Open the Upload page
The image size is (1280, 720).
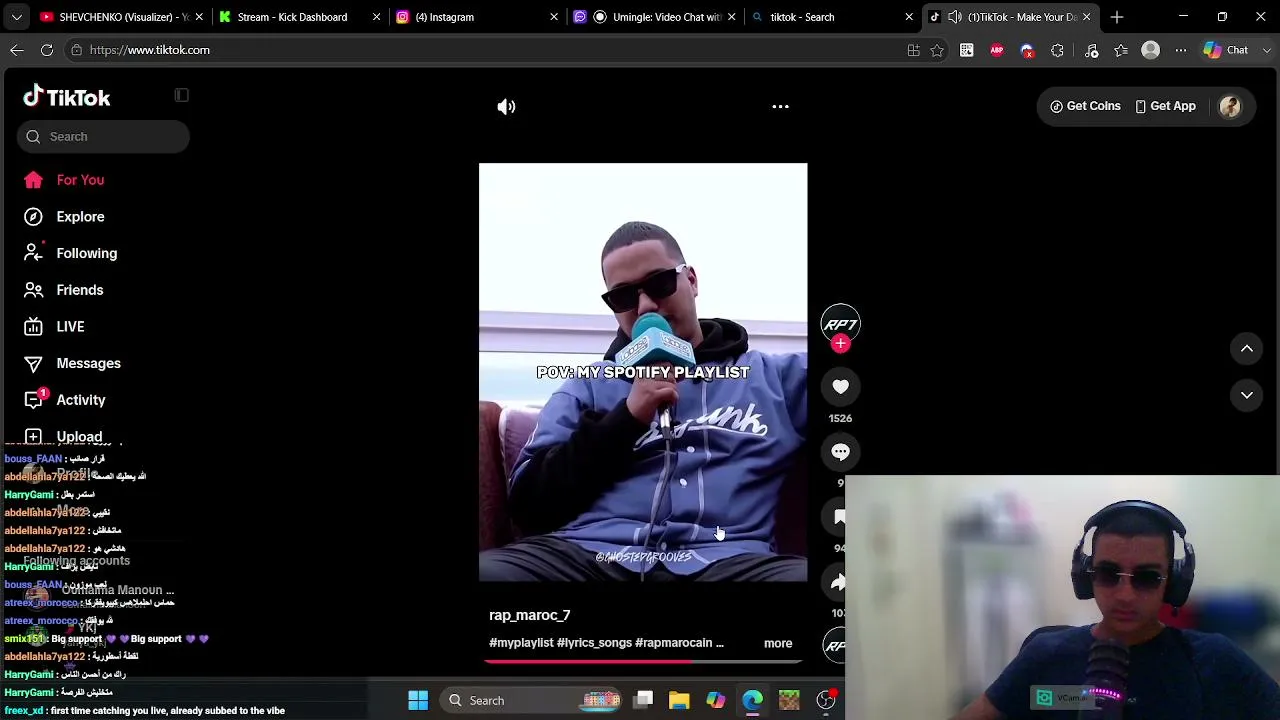coord(63,436)
